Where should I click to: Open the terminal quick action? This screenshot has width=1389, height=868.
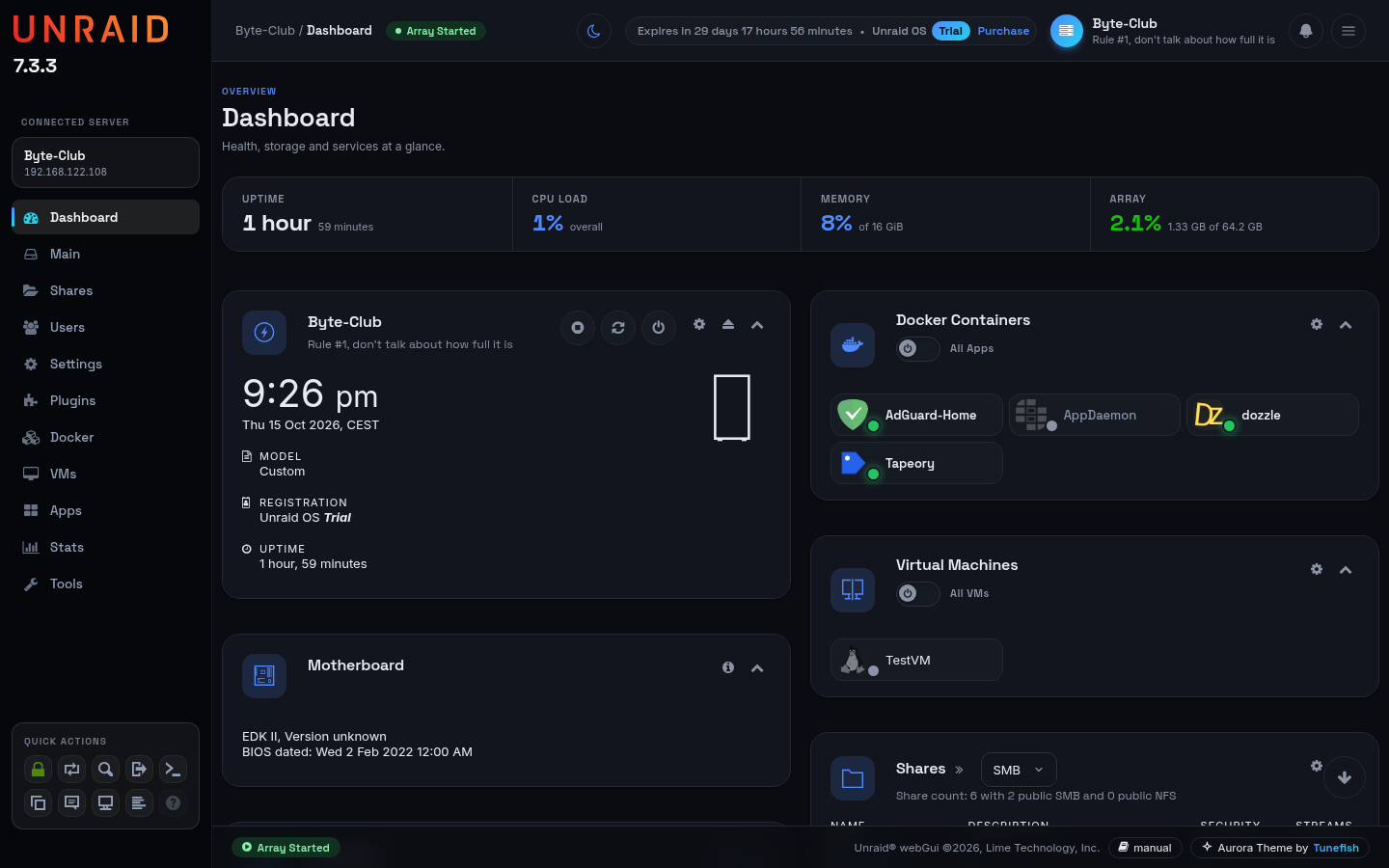click(x=173, y=769)
